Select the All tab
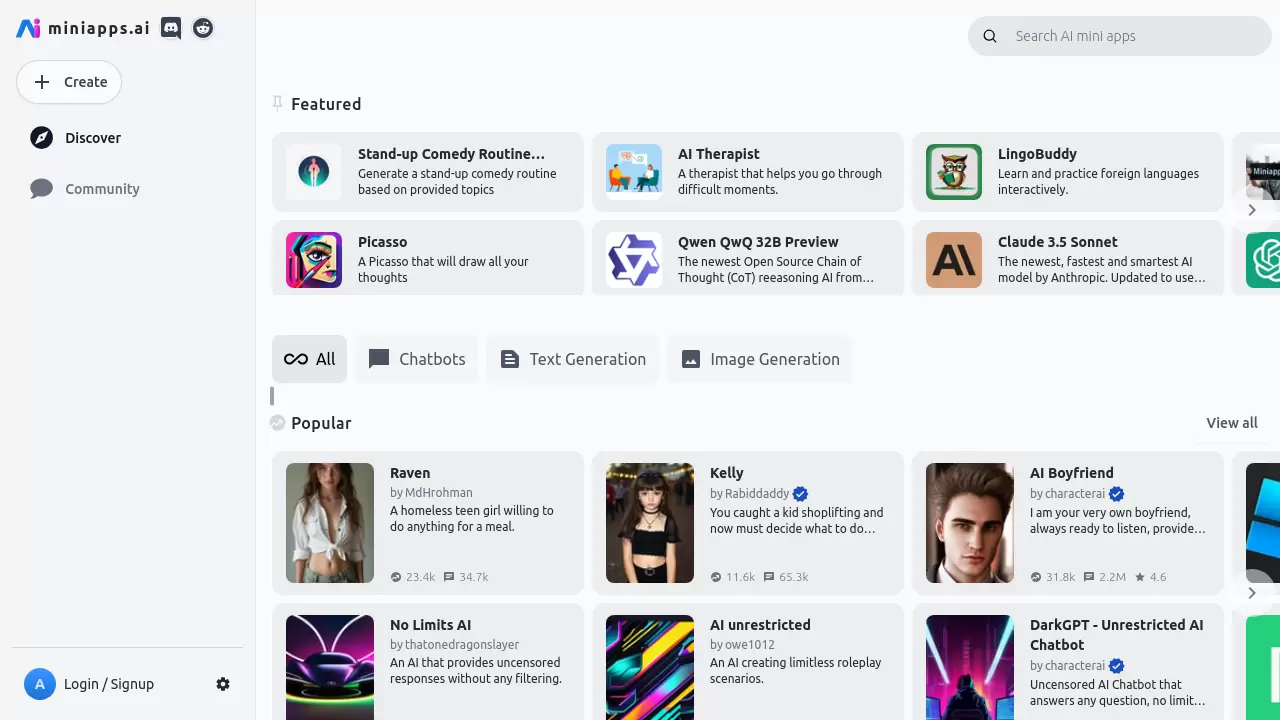This screenshot has height=720, width=1280. (x=310, y=359)
